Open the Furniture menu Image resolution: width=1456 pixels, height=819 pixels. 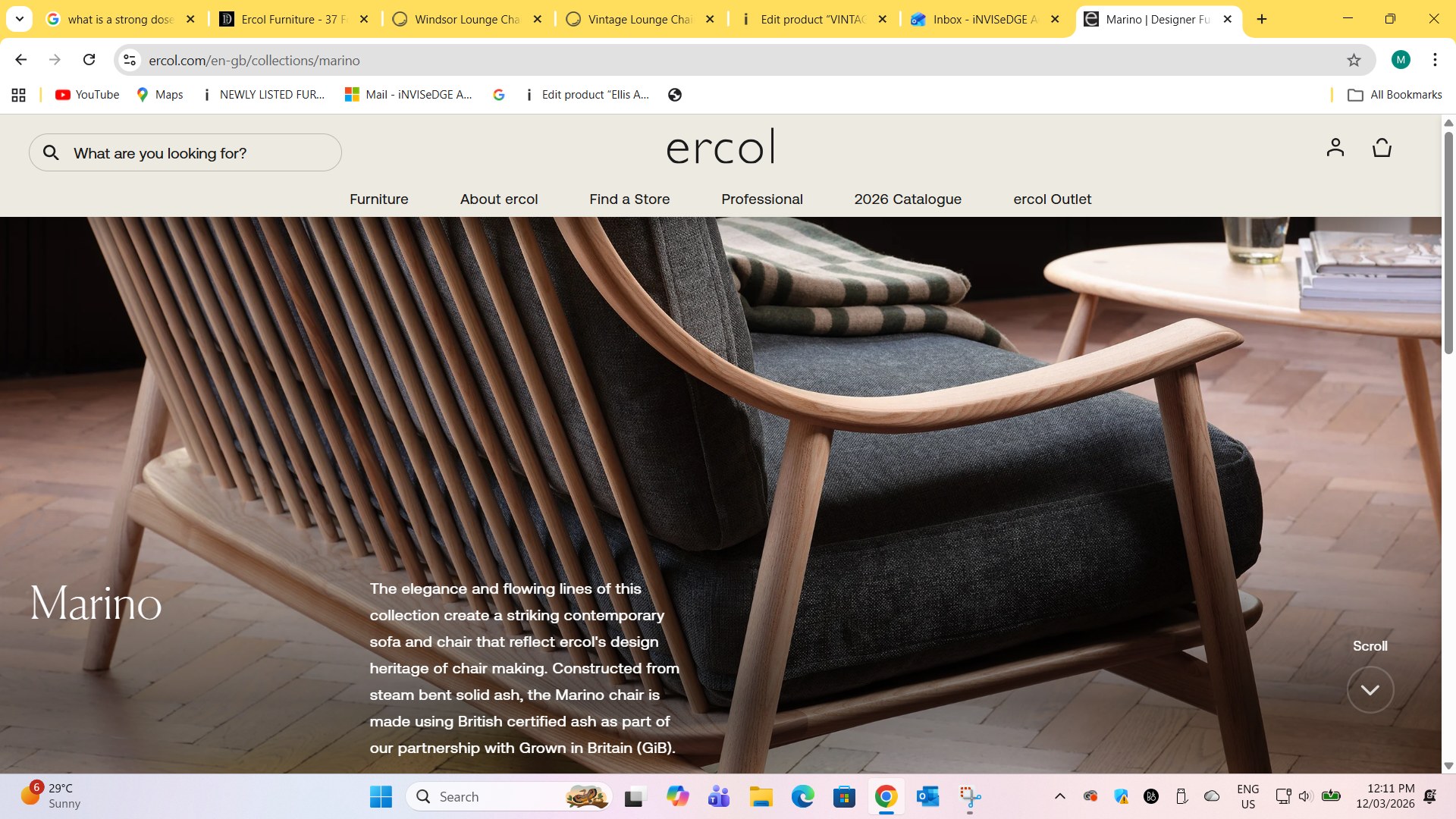[x=379, y=199]
